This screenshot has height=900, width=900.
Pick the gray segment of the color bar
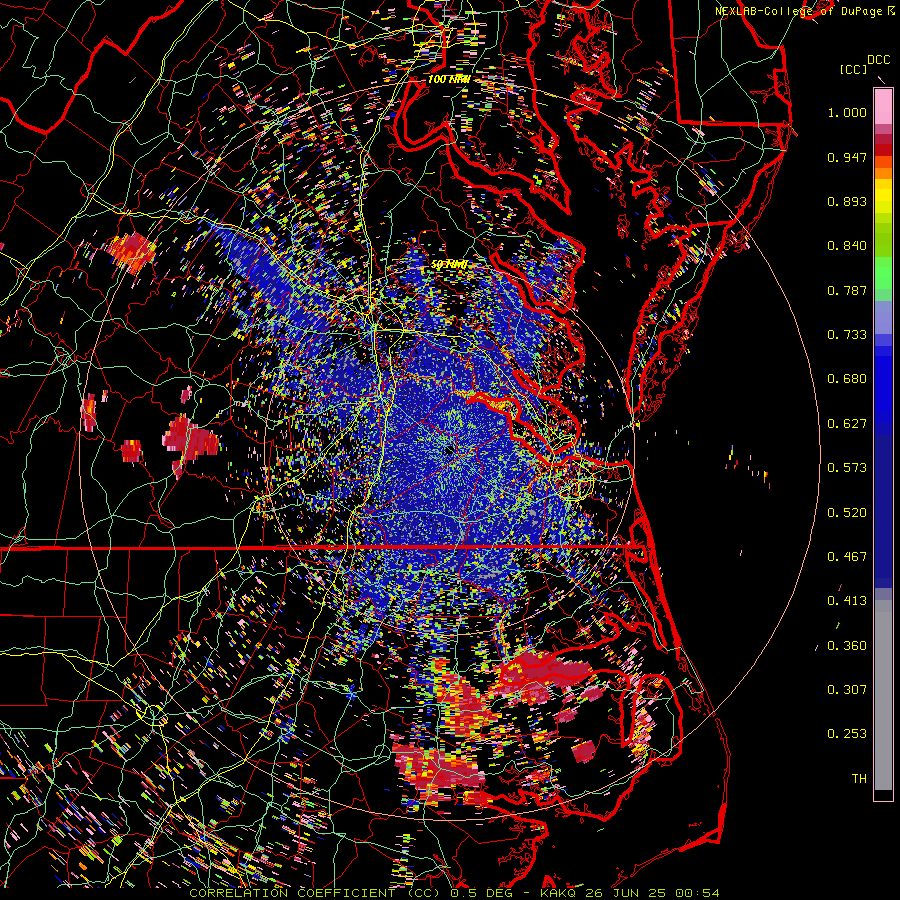pos(883,695)
